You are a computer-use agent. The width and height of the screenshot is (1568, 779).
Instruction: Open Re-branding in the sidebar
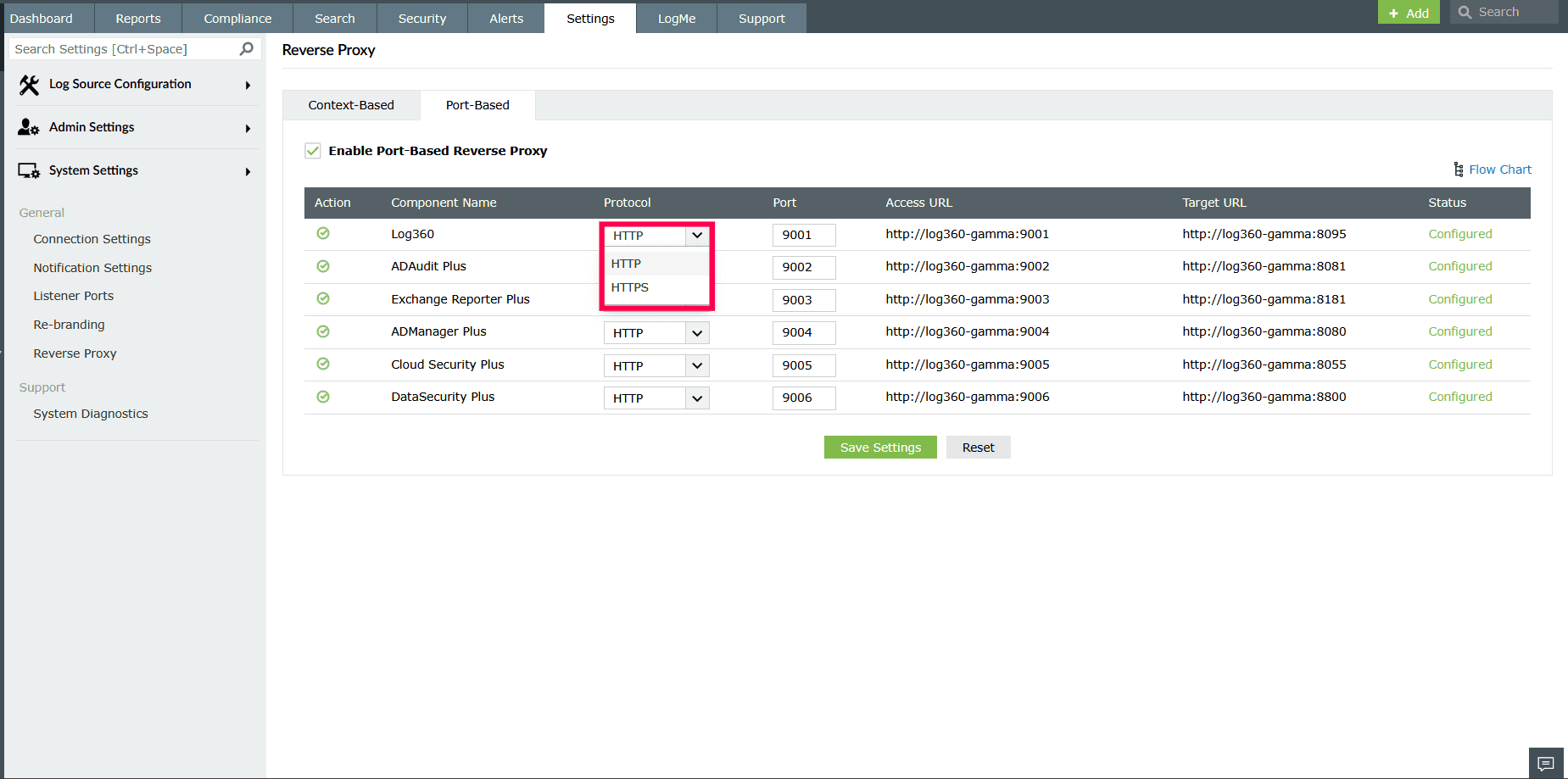(x=69, y=325)
